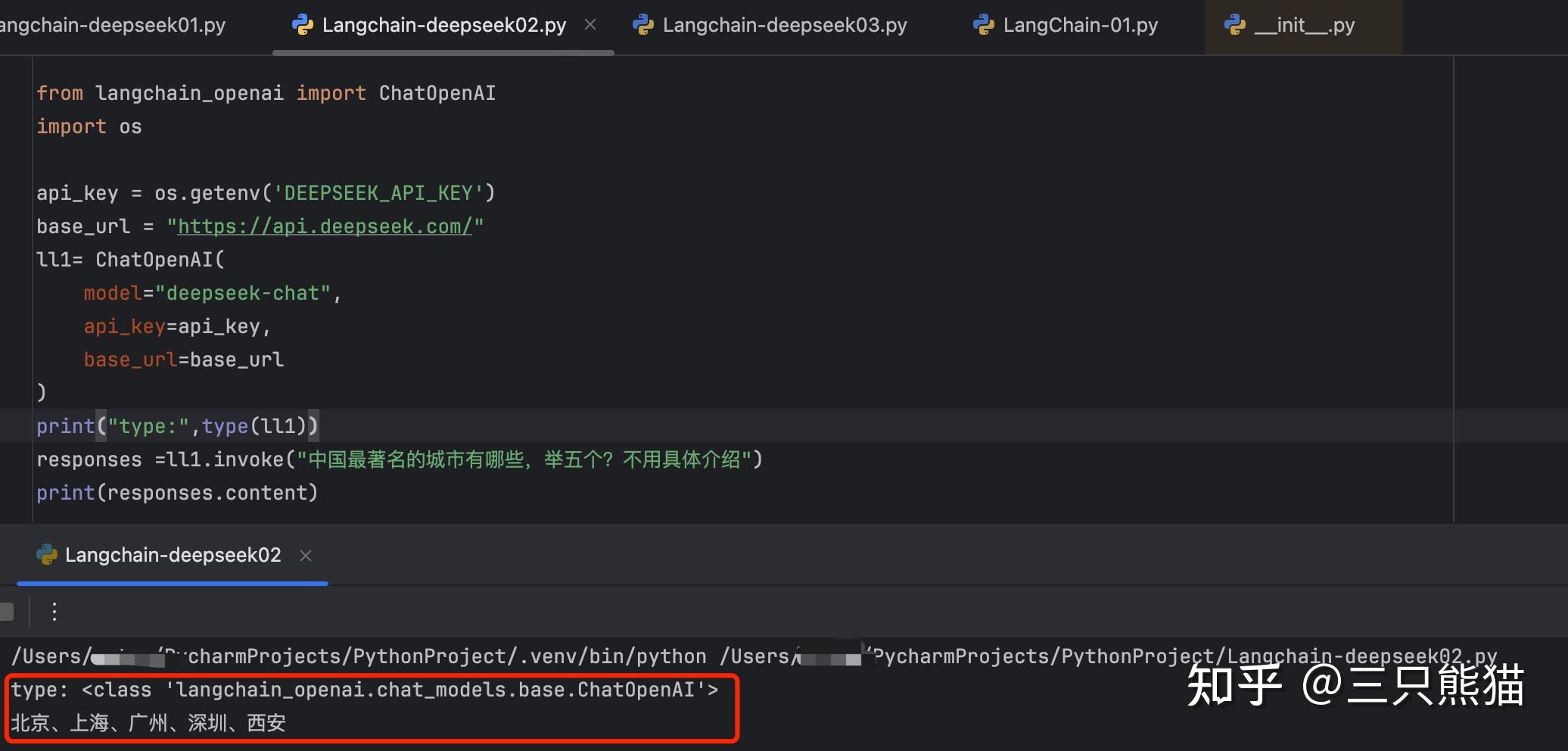Open the run toolbar more options menu

click(x=54, y=611)
